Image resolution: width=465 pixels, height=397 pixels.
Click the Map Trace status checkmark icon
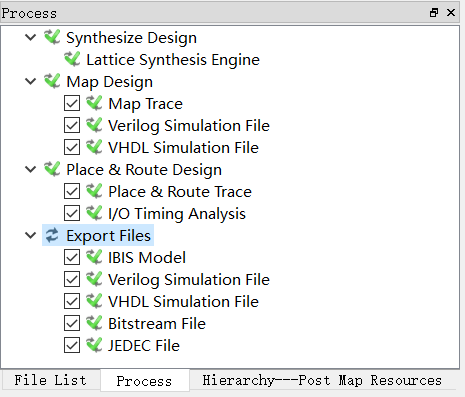coord(94,103)
